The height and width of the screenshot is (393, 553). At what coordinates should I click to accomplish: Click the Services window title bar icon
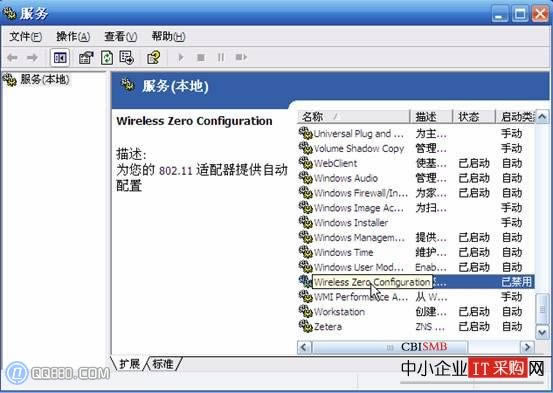coord(10,13)
